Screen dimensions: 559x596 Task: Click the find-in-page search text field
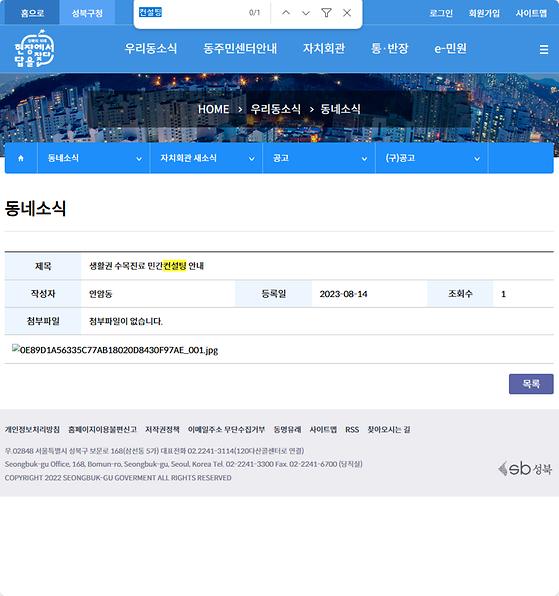tap(190, 13)
